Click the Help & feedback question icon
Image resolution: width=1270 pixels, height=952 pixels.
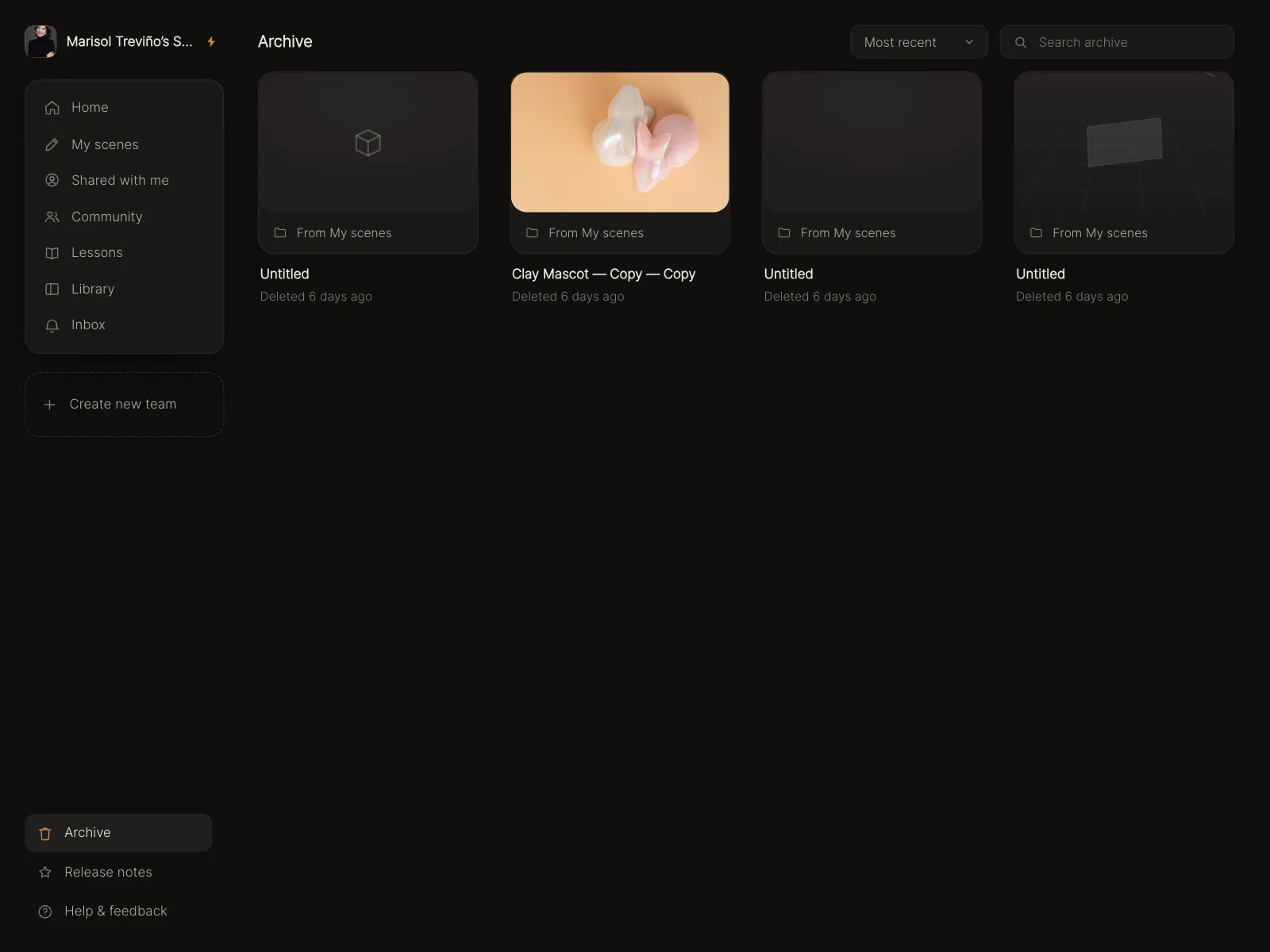coord(45,912)
